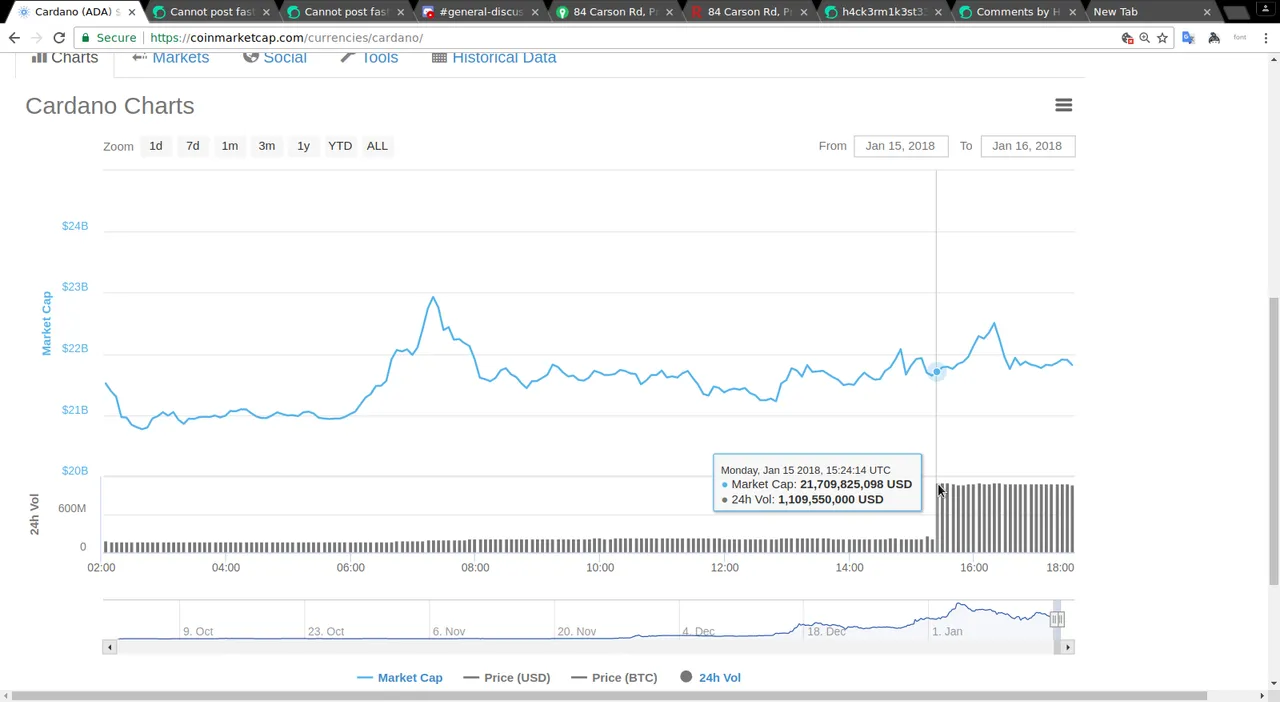The width and height of the screenshot is (1280, 702).
Task: Click the WhatFont 'font' extension icon
Action: click(1240, 38)
